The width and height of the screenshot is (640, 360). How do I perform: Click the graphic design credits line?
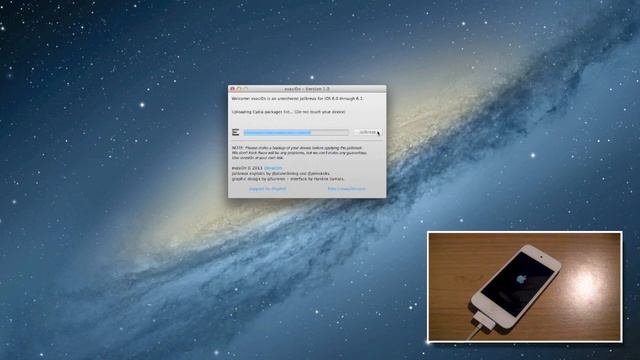click(x=288, y=179)
